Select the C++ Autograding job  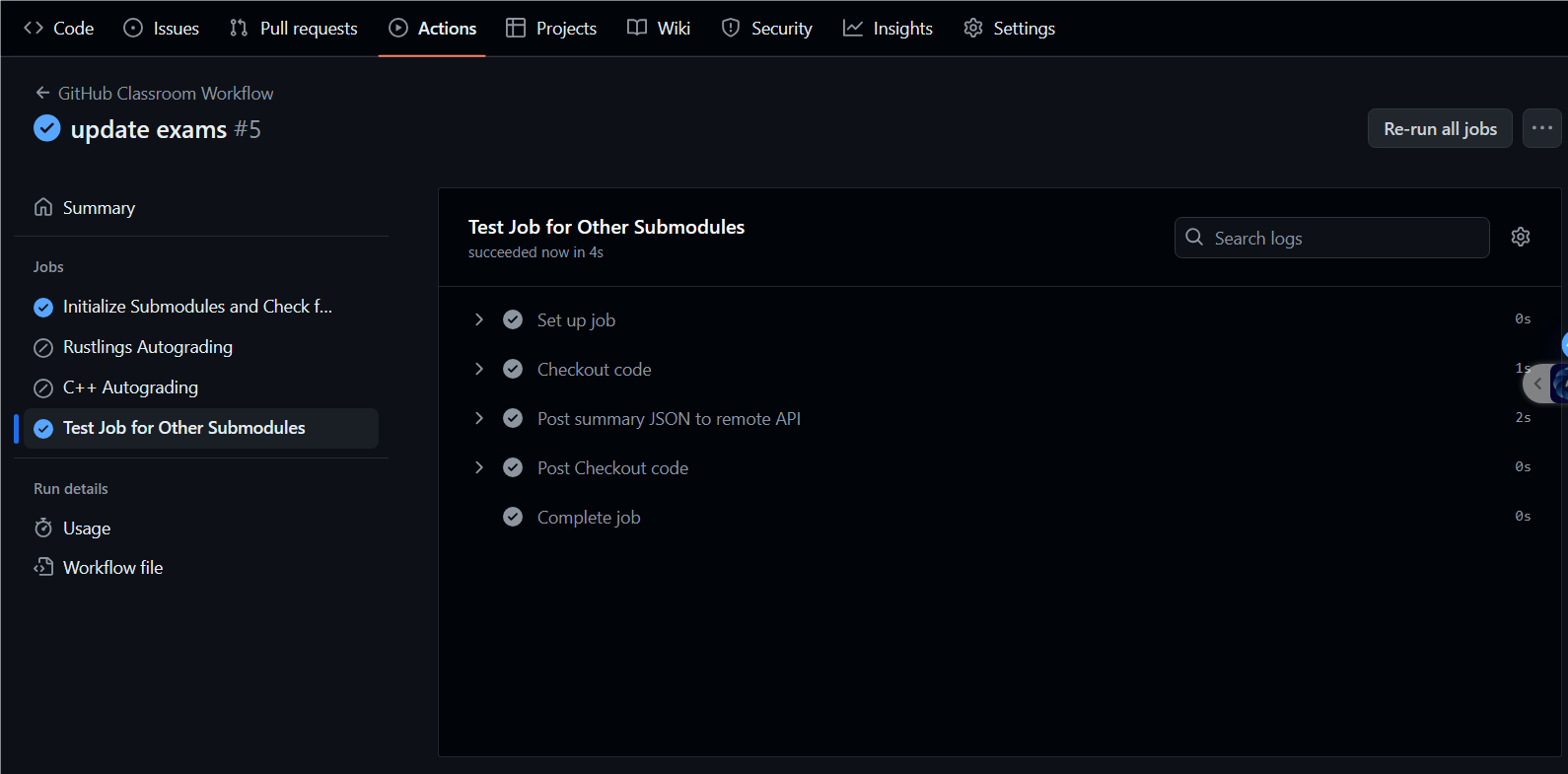(201, 387)
